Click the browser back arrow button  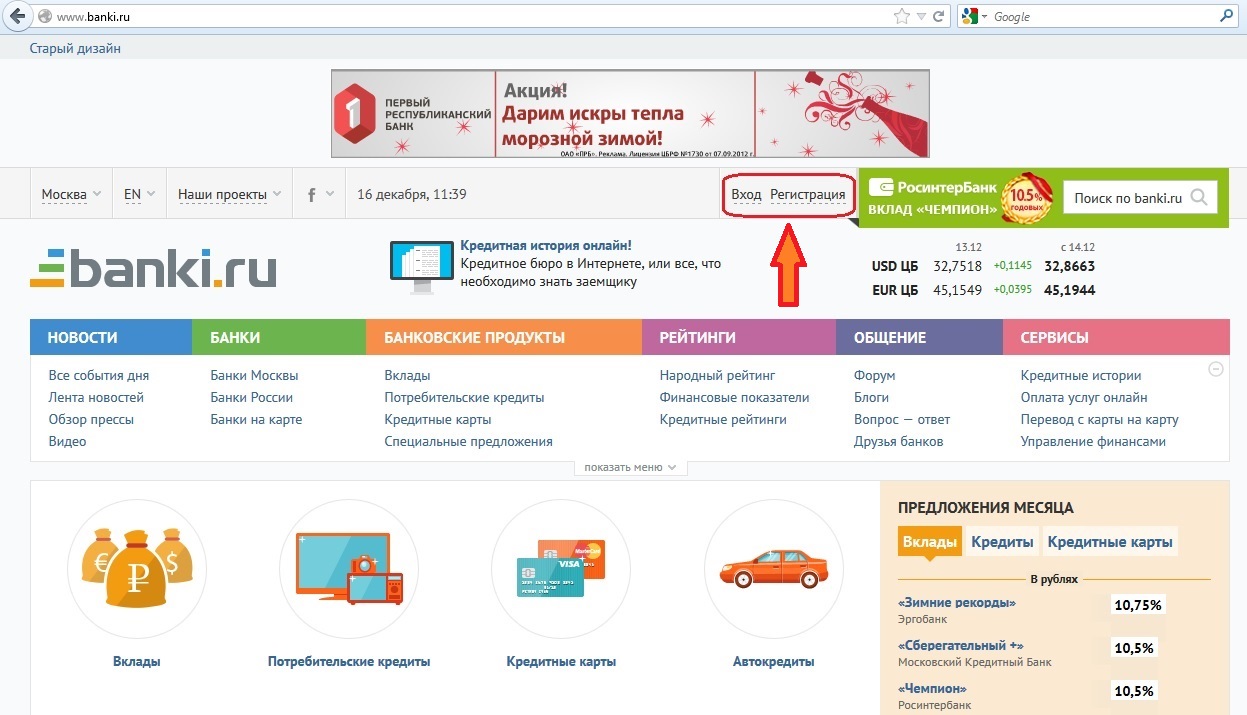[x=16, y=16]
